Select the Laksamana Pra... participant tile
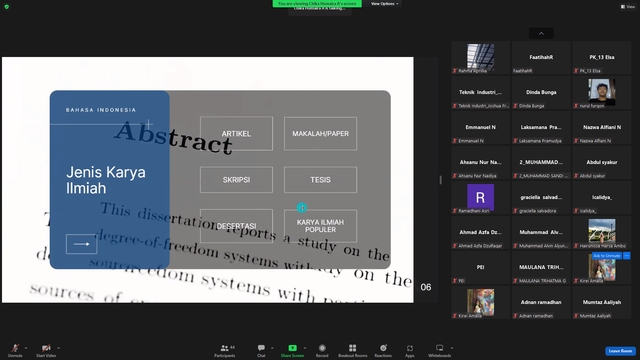The width and height of the screenshot is (640, 360). tap(541, 128)
